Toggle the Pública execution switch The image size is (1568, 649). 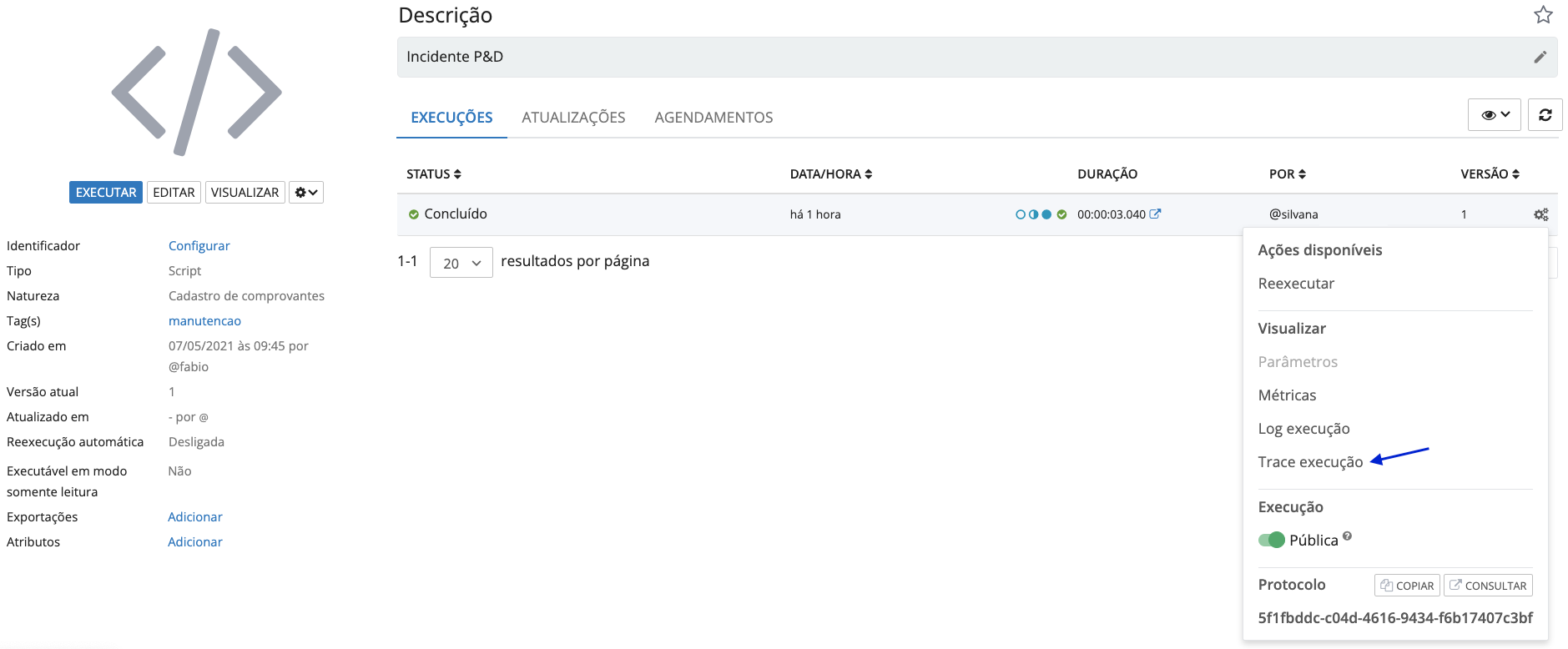1272,540
